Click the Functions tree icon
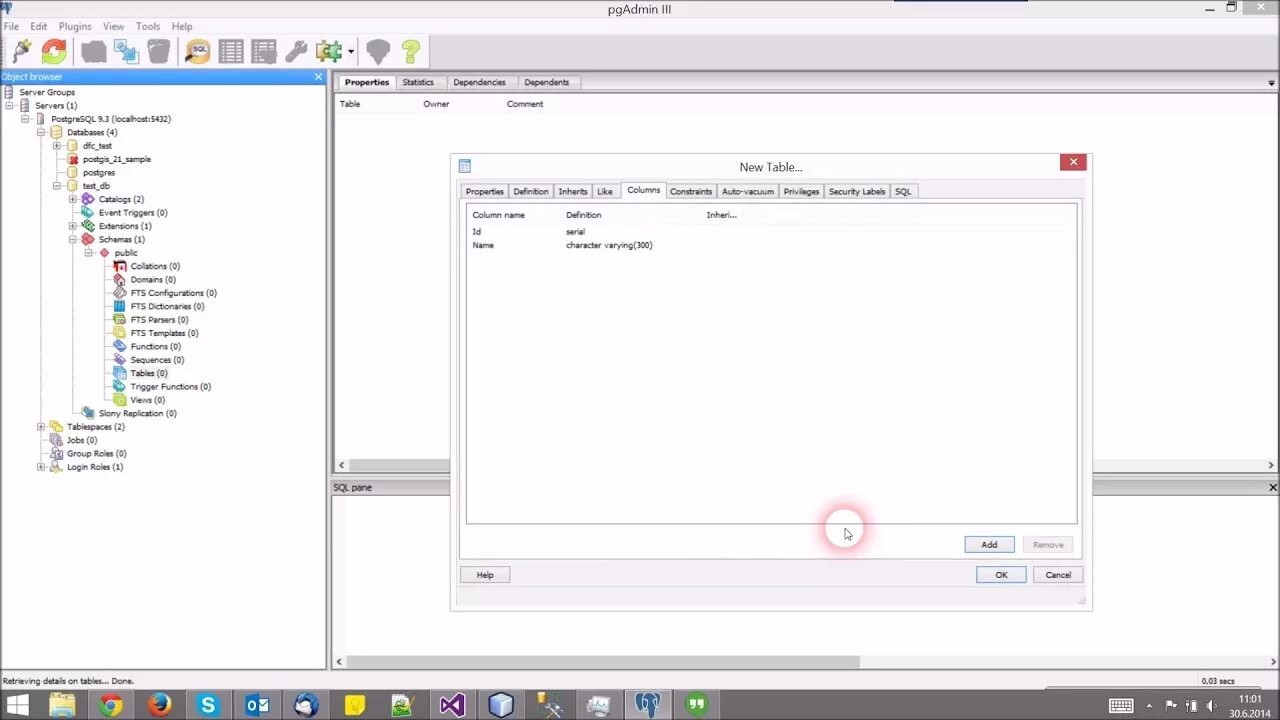 (x=120, y=346)
